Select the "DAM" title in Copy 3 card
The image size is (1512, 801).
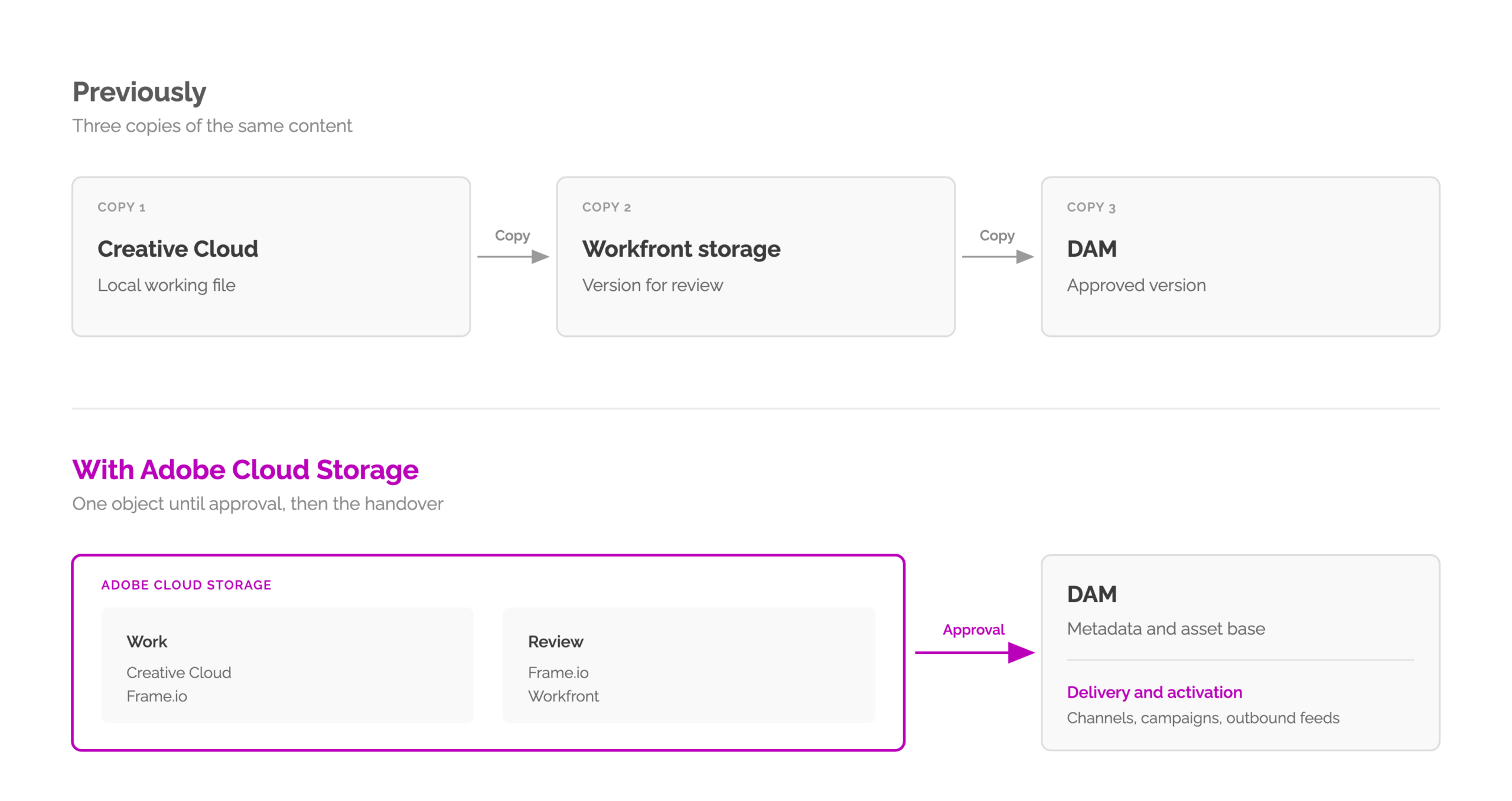(1091, 249)
